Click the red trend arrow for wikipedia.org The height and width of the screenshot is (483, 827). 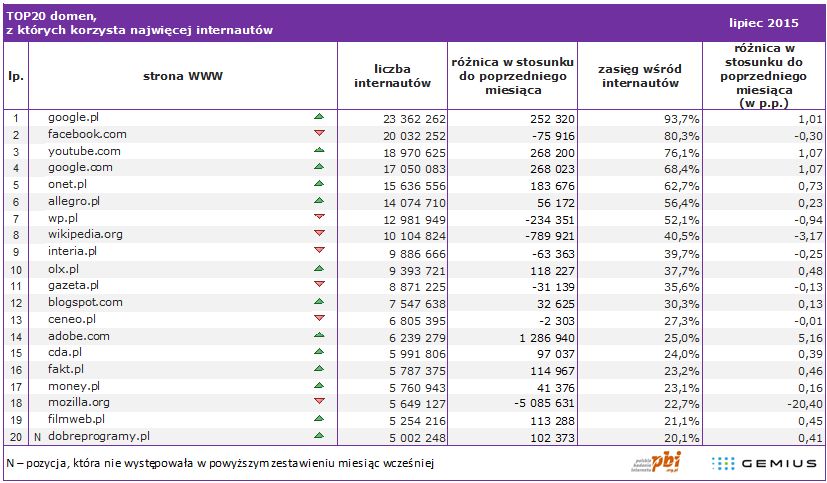tap(319, 235)
